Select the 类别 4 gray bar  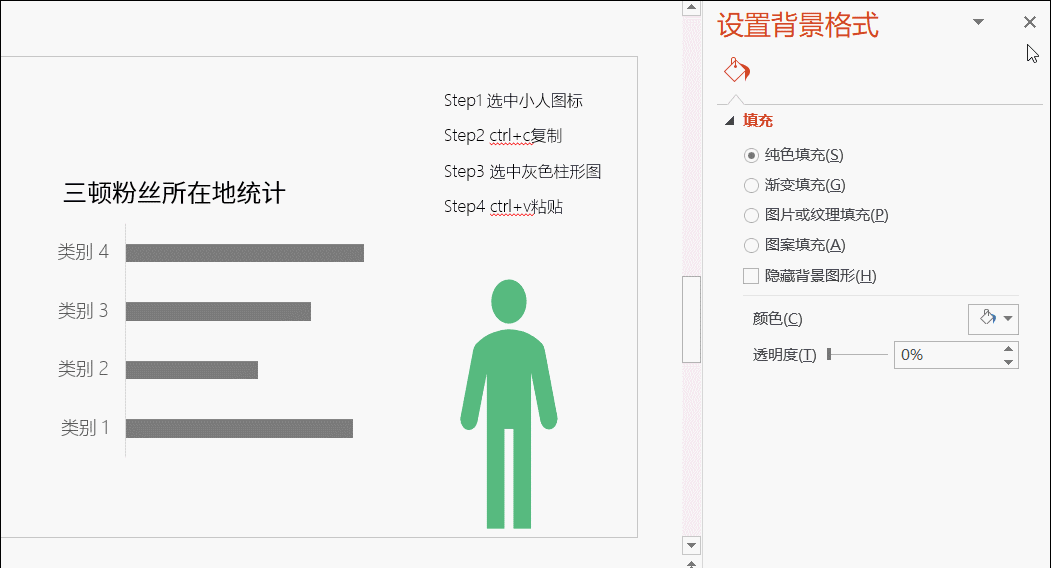(244, 252)
